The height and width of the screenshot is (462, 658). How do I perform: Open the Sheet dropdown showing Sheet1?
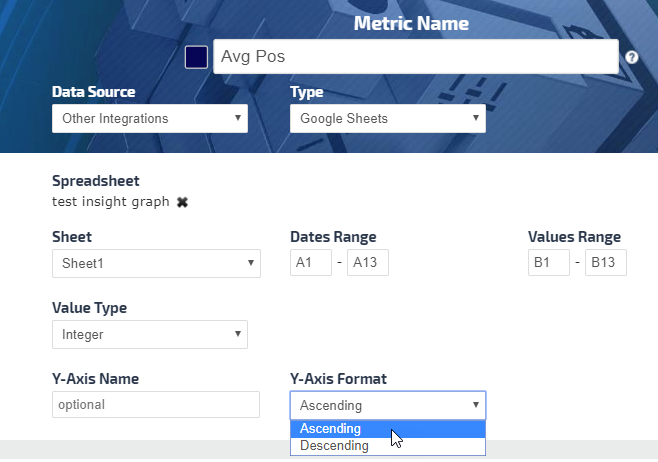pos(156,264)
